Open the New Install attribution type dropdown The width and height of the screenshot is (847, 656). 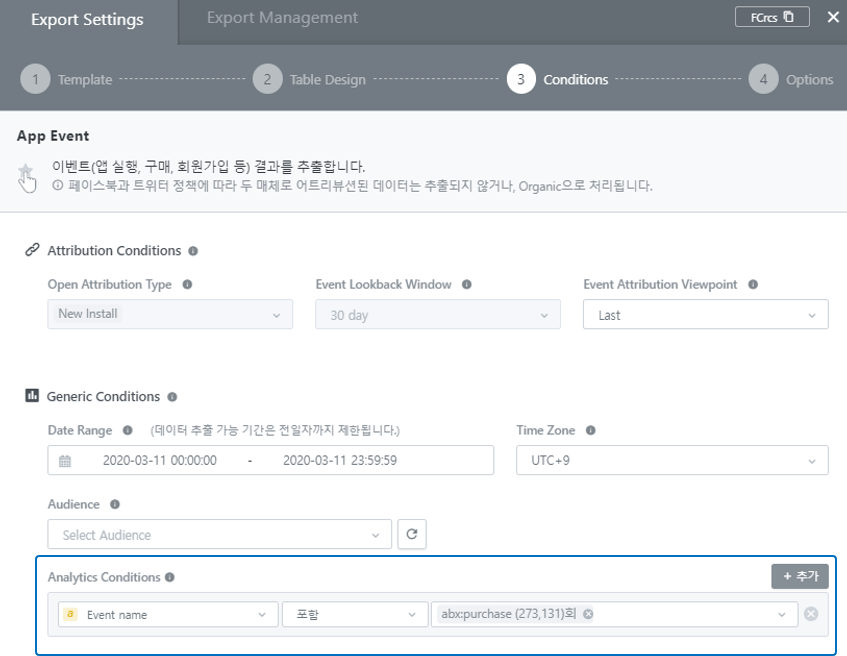pyautogui.click(x=170, y=314)
